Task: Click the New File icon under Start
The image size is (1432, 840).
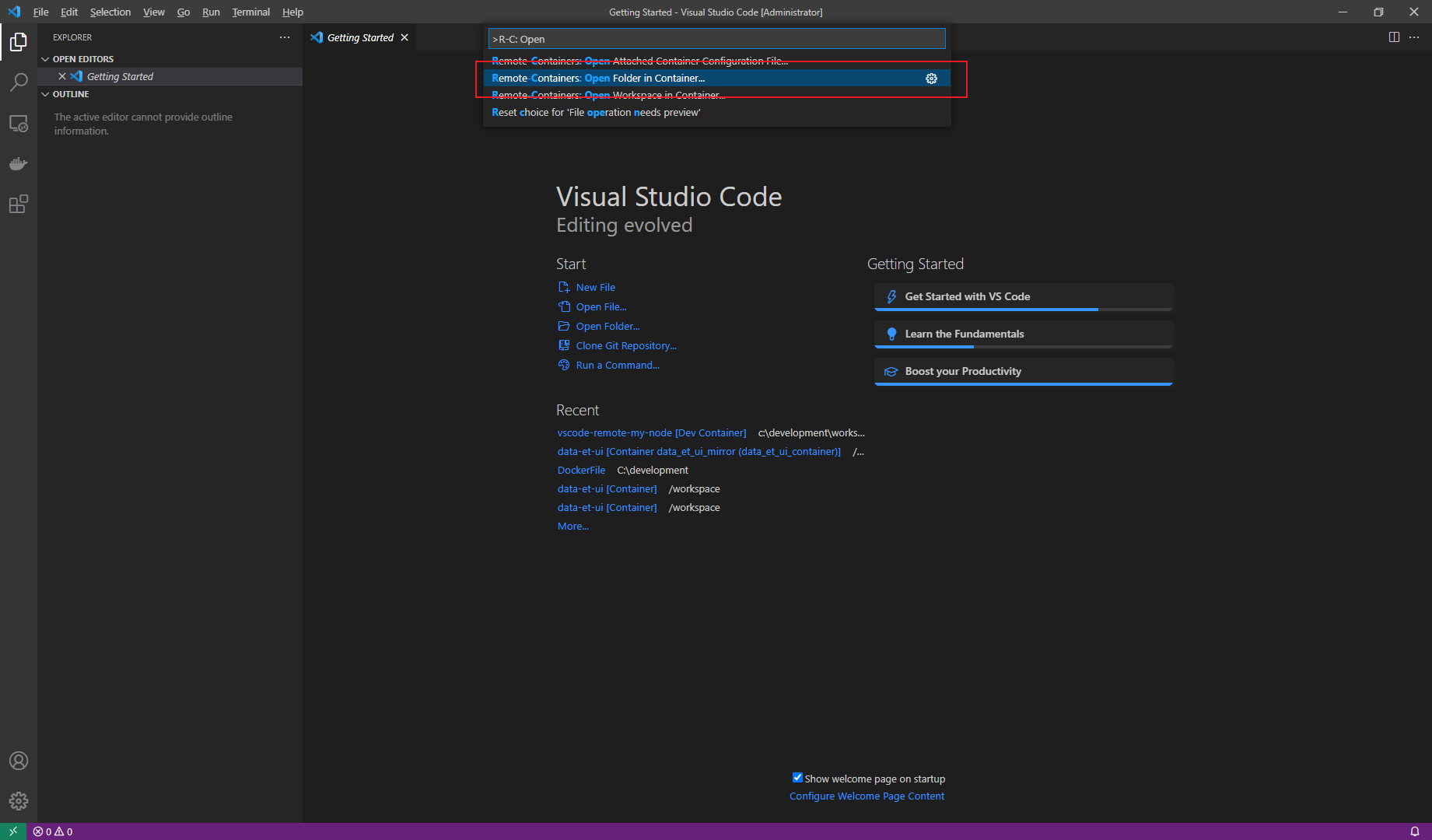Action: (564, 287)
